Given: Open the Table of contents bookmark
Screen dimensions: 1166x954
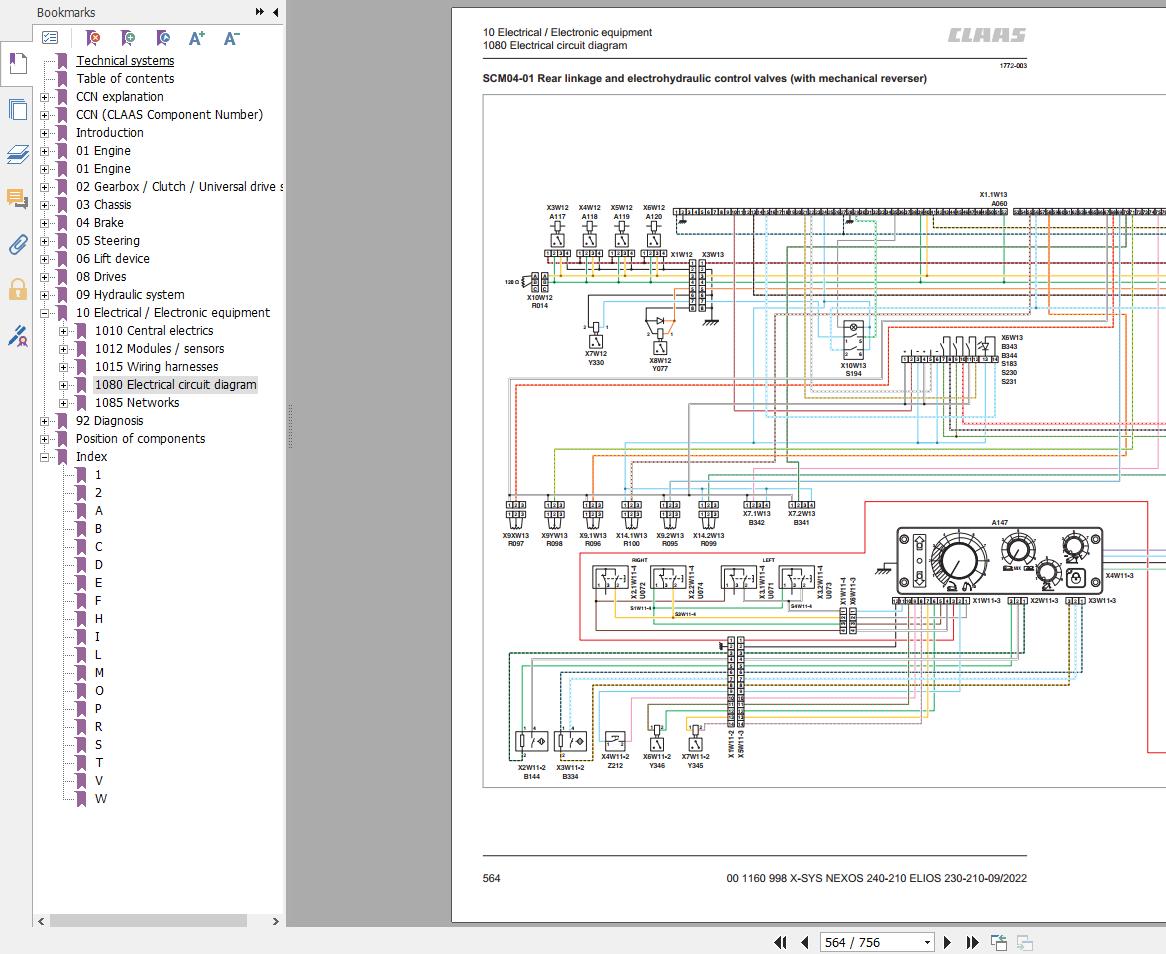Looking at the screenshot, I should pos(125,79).
